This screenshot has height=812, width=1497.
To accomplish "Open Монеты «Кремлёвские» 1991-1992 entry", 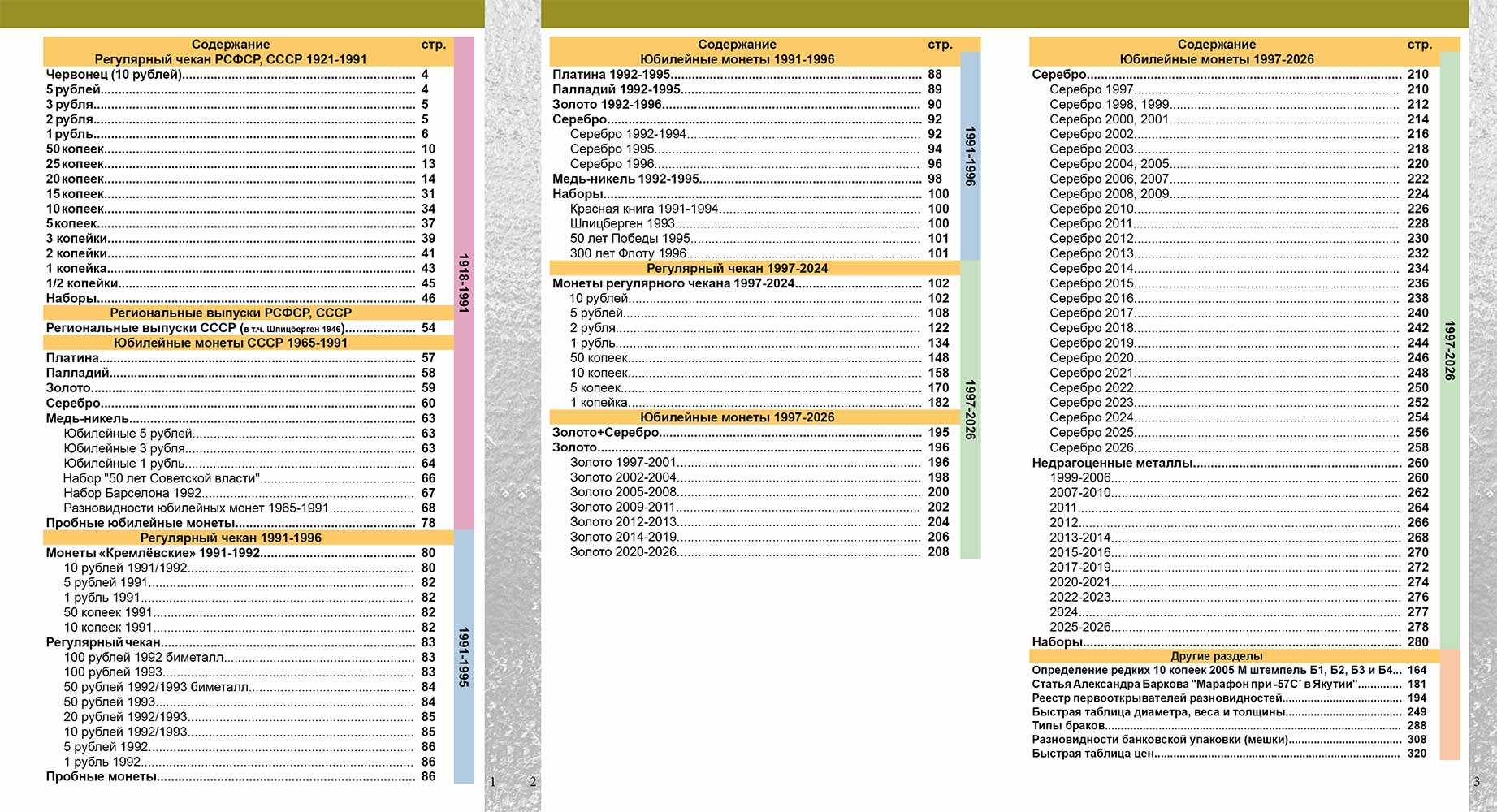I will (153, 553).
